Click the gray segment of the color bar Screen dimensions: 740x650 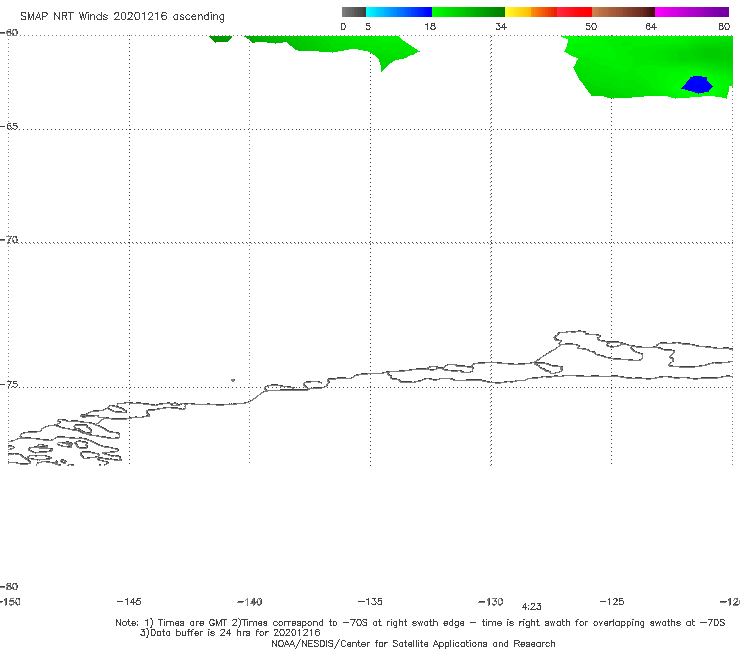[x=353, y=12]
